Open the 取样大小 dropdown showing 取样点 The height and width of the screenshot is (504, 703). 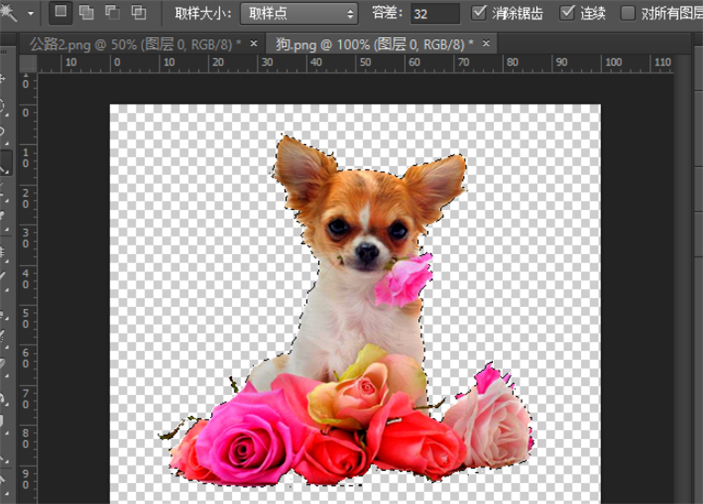pos(299,13)
